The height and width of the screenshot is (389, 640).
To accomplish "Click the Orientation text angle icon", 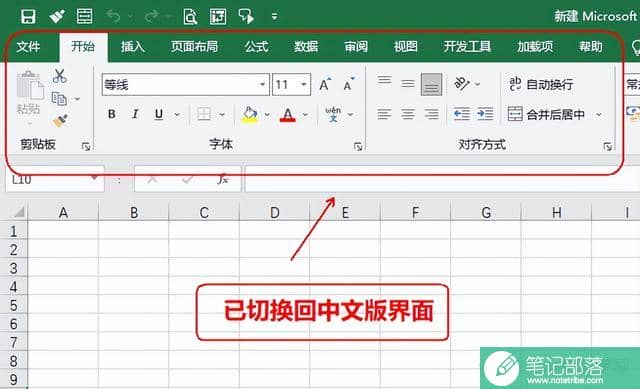I will [x=462, y=84].
